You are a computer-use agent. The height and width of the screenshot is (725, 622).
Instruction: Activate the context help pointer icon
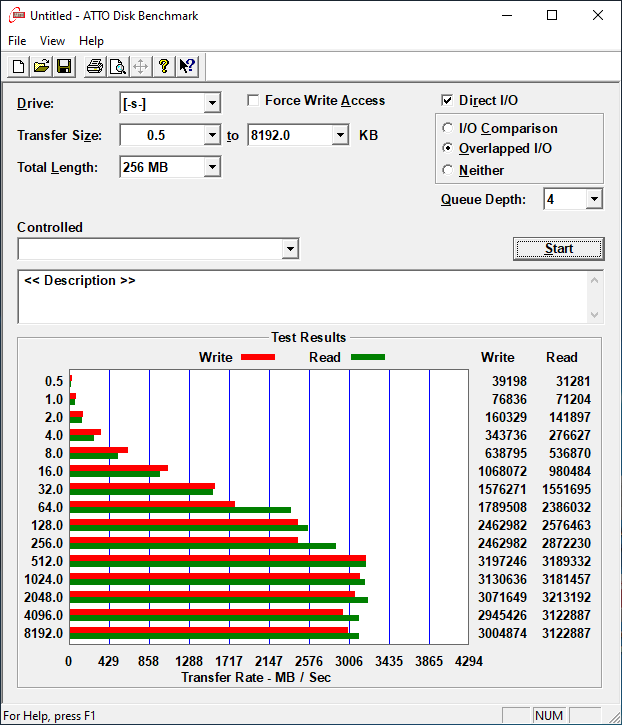187,67
